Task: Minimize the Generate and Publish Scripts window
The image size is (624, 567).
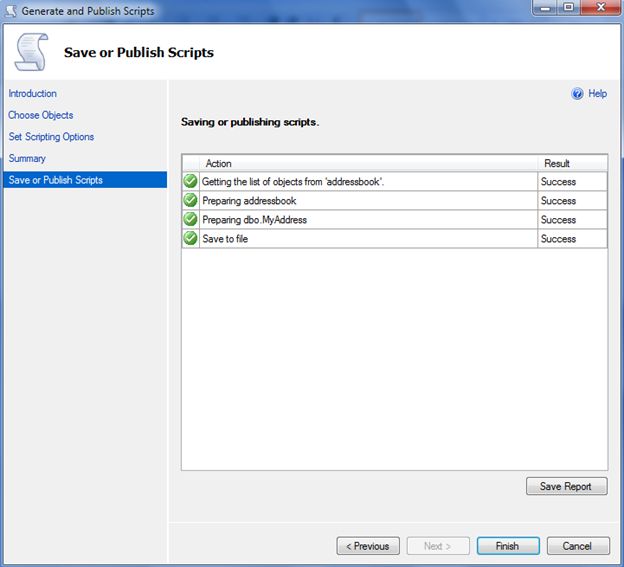Action: [544, 8]
